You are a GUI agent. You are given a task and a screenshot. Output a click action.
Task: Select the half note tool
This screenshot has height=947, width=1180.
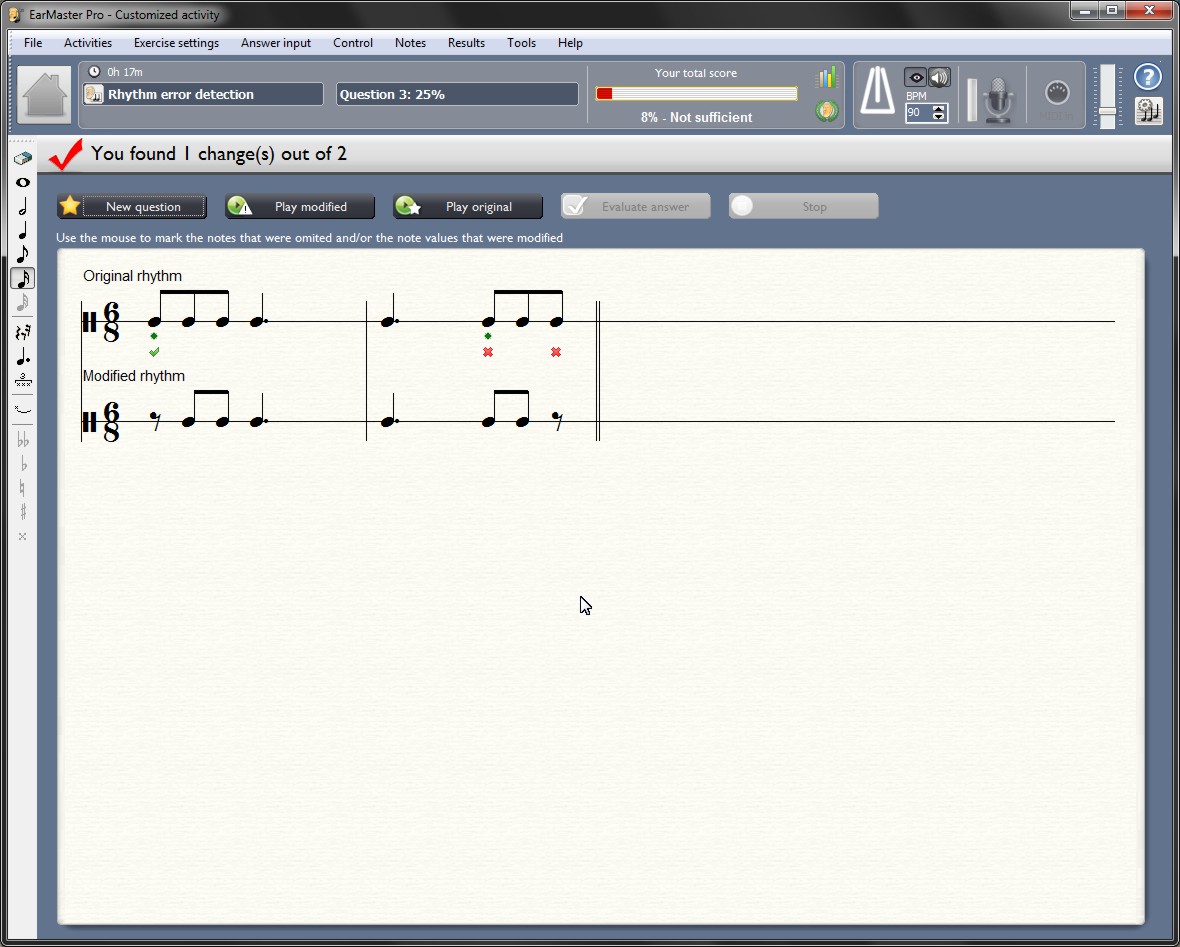(x=23, y=207)
